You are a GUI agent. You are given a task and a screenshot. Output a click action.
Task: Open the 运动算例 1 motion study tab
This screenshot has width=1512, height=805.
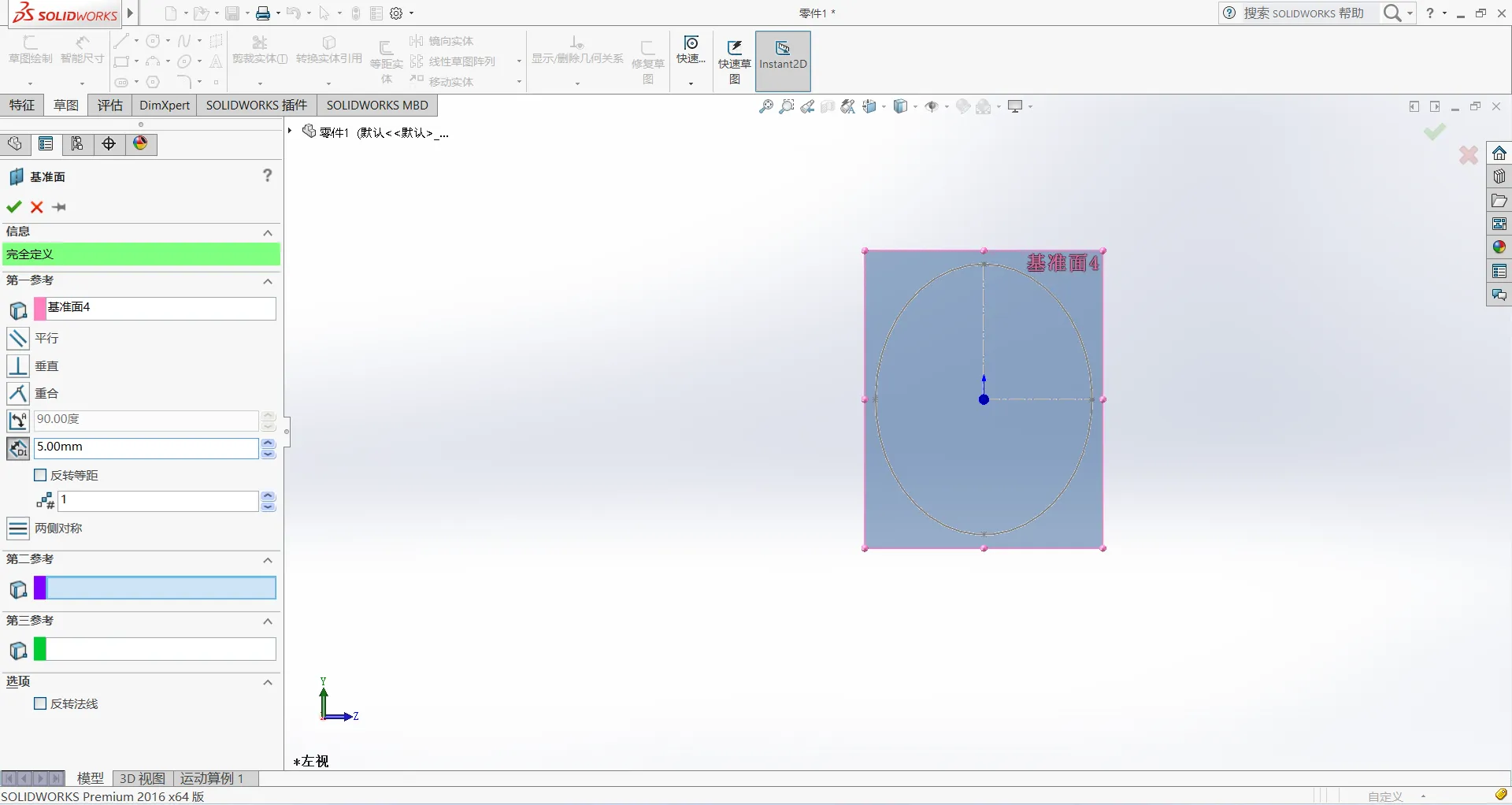(x=211, y=778)
